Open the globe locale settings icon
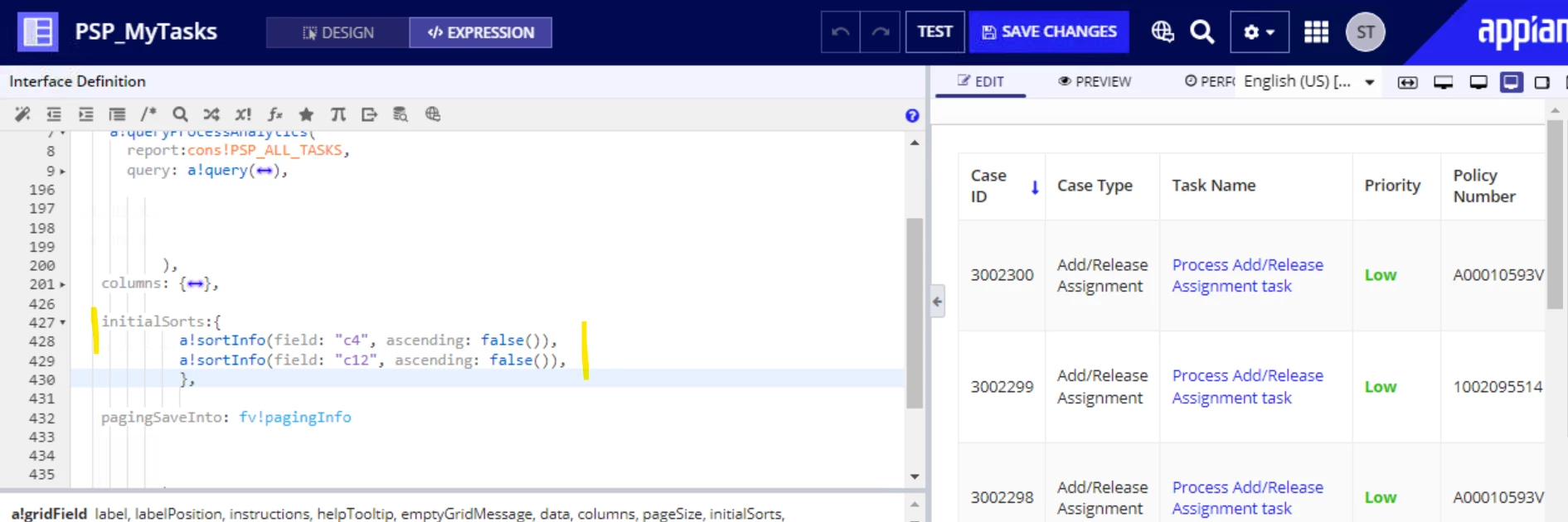Screen dimensions: 1568x522 pyautogui.click(x=1163, y=31)
